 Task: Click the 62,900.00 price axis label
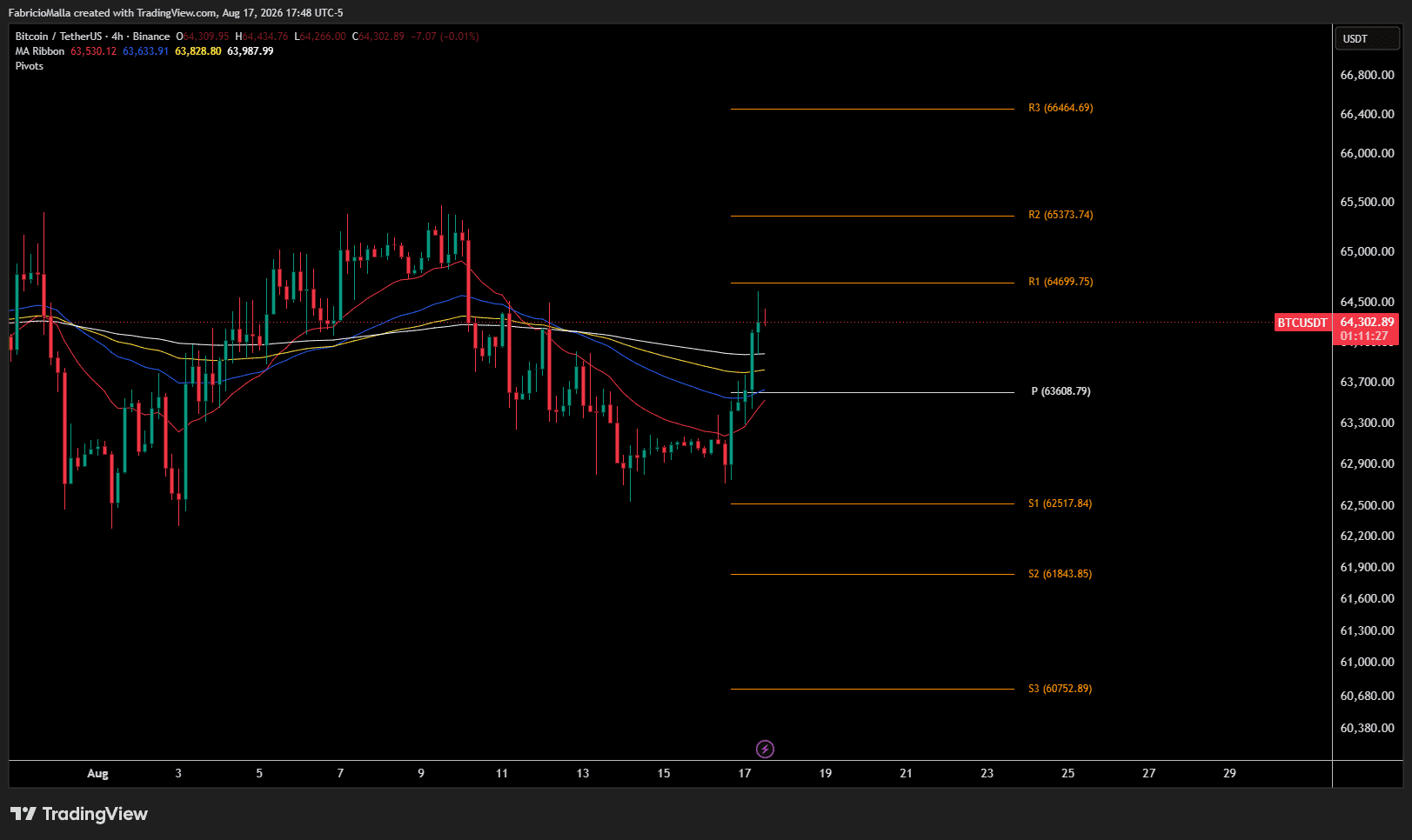(x=1368, y=463)
